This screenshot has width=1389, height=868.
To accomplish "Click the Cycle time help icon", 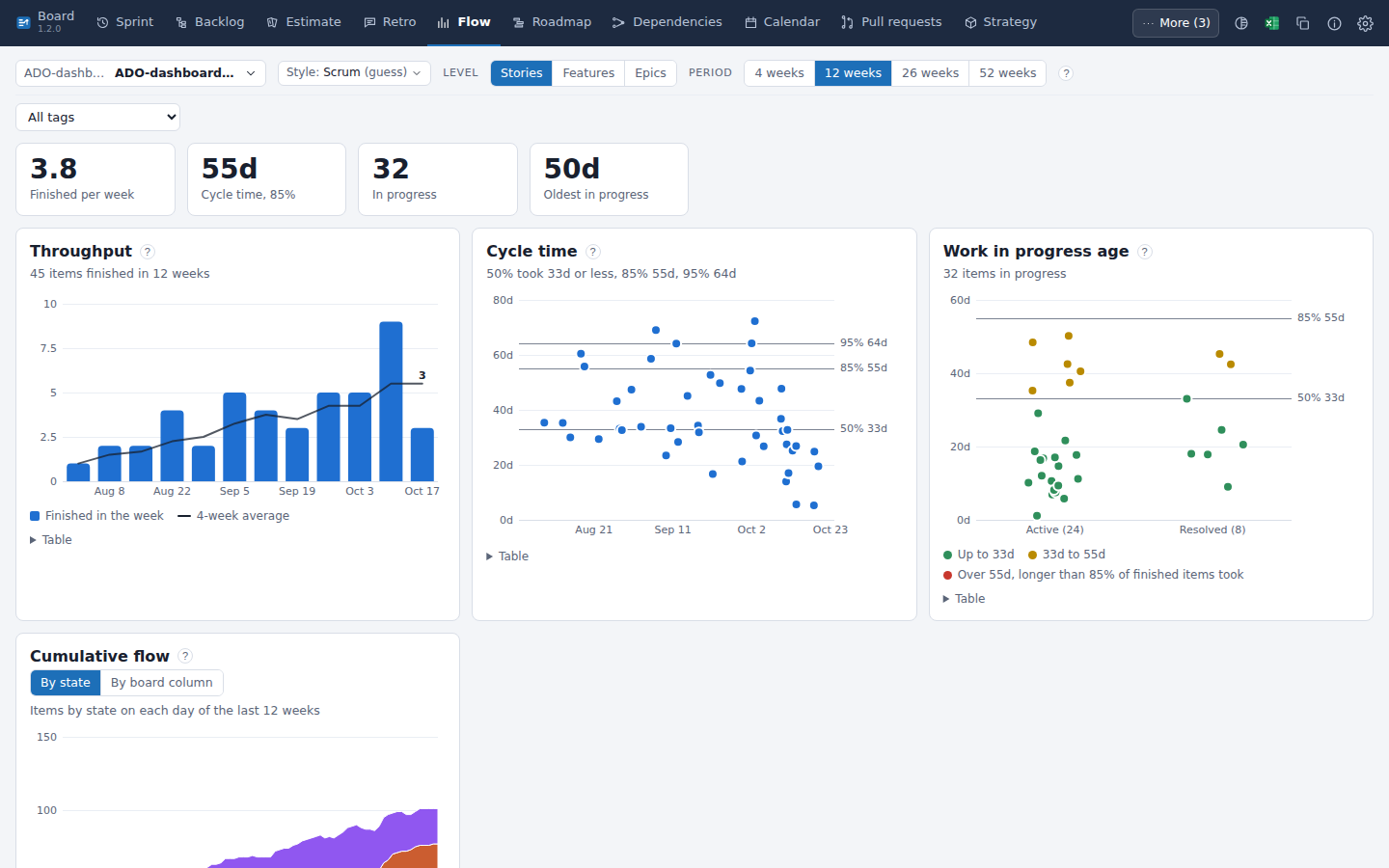I will coord(593,252).
